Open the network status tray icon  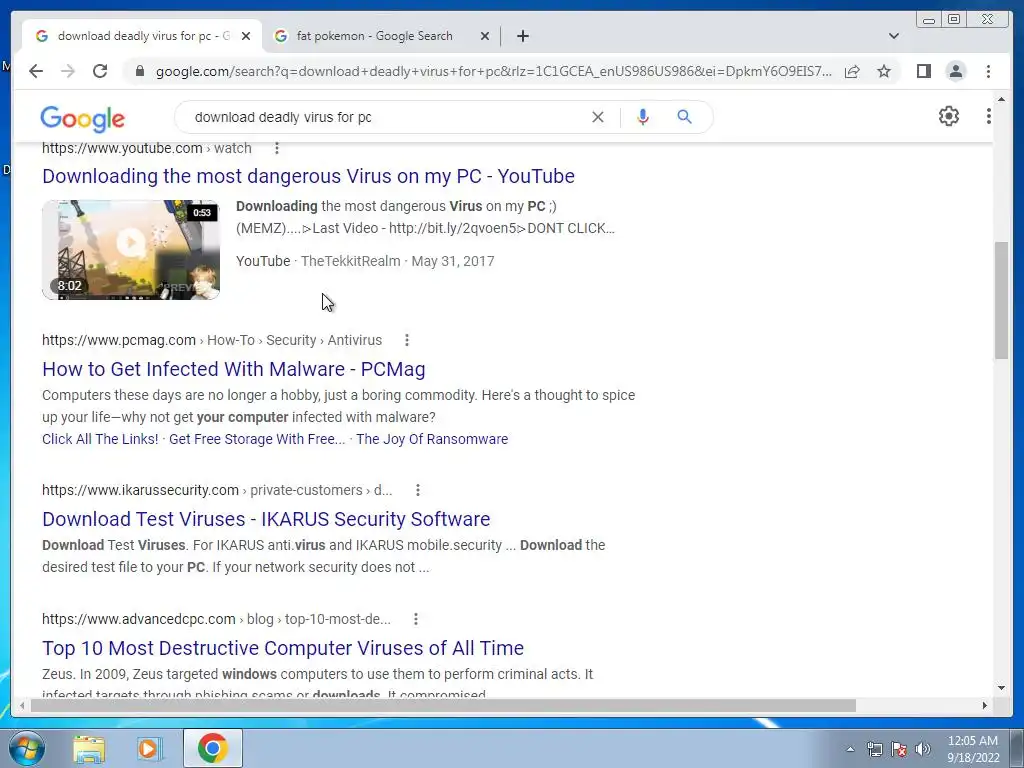coord(874,750)
